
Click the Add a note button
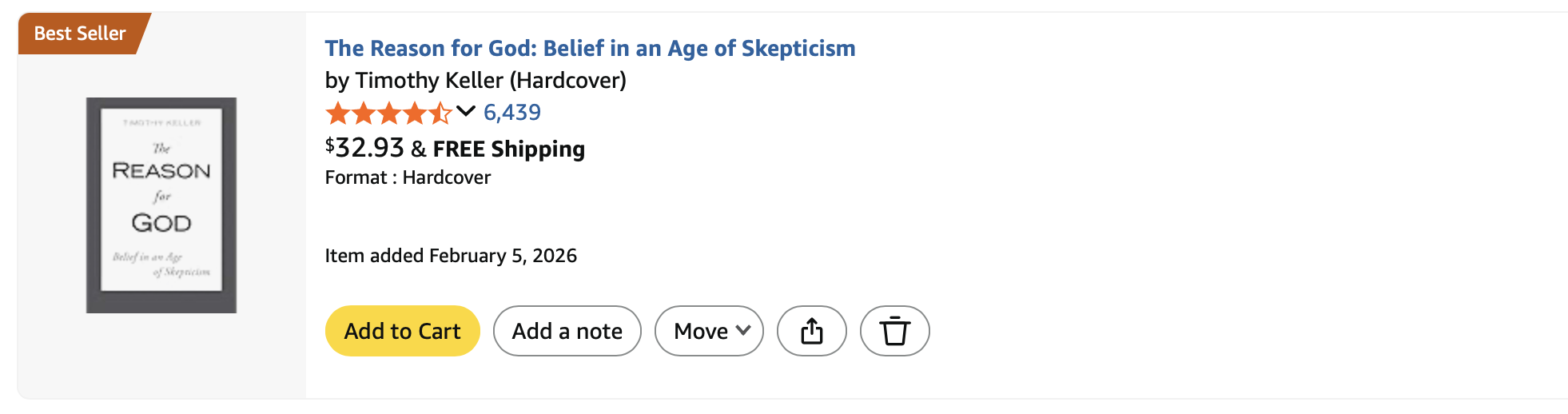pyautogui.click(x=567, y=331)
